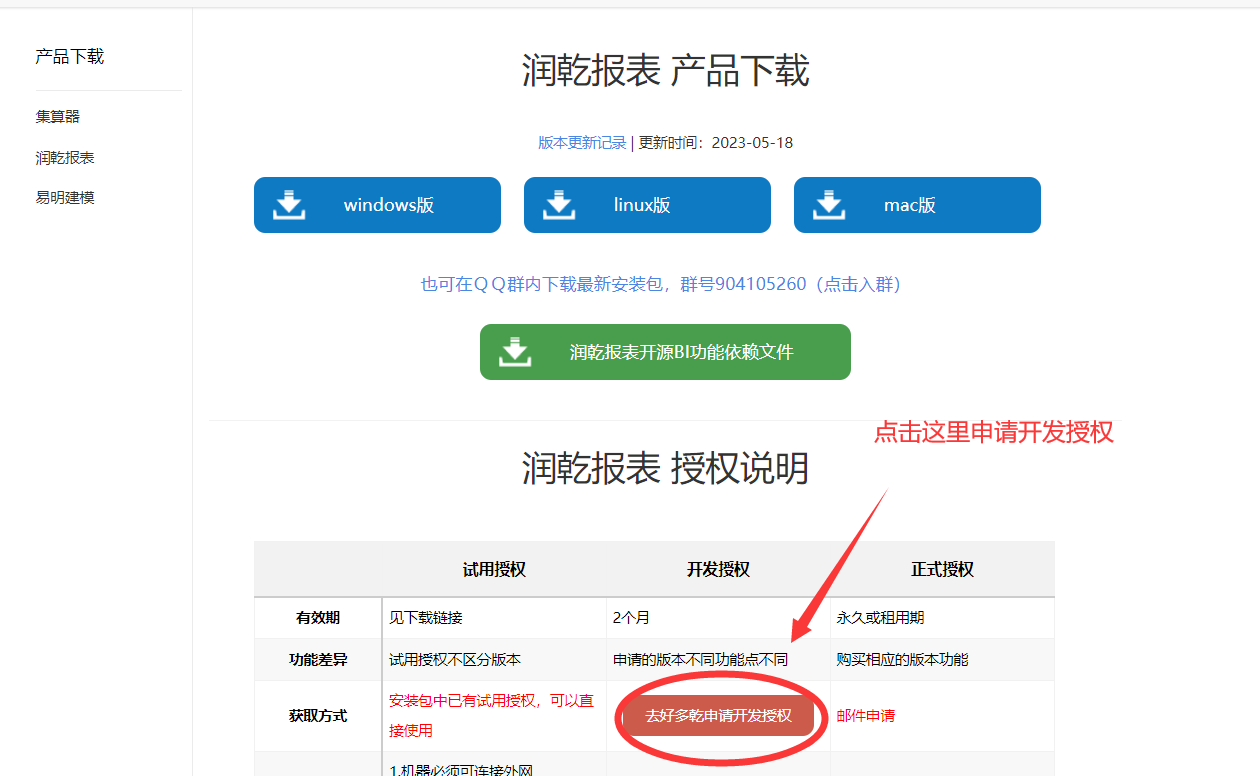
Task: Click download icon on linux版 button
Action: (x=559, y=205)
